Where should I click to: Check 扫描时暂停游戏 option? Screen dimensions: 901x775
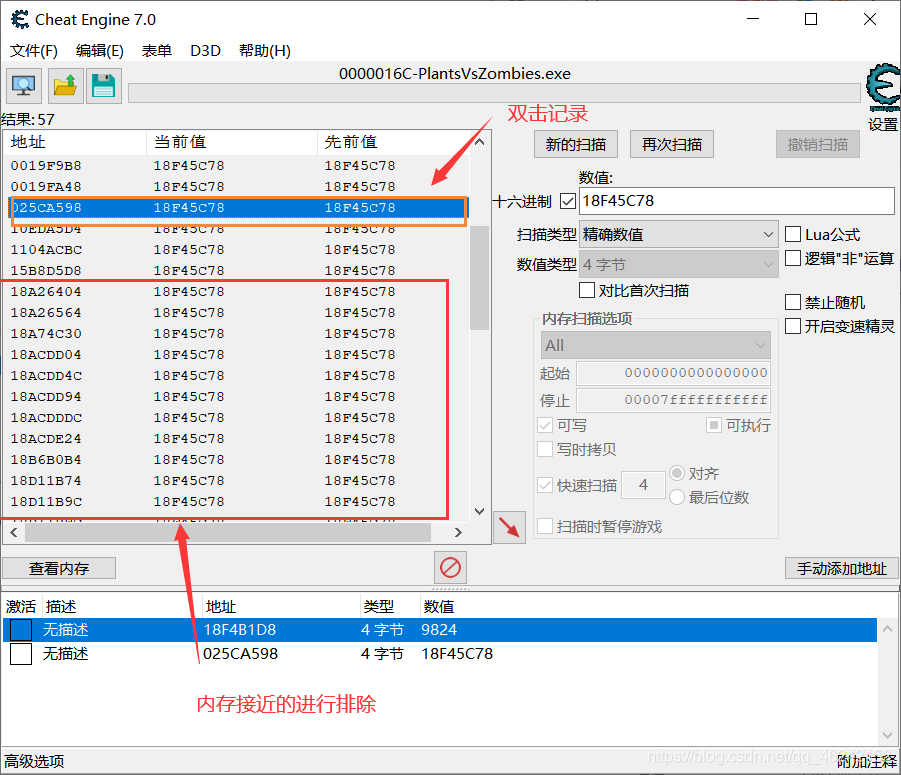click(x=545, y=526)
